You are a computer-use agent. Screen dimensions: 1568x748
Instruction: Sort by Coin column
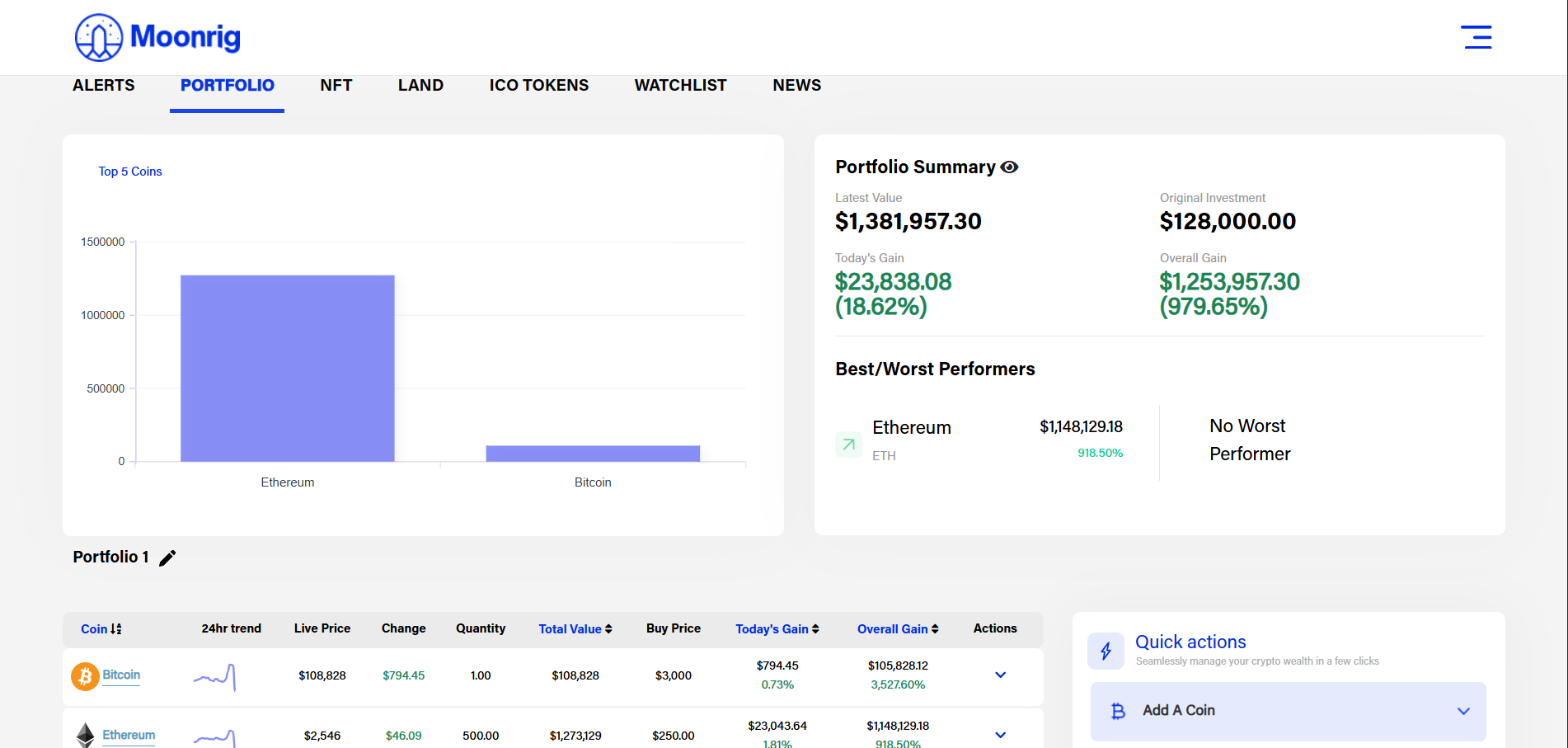coord(101,629)
